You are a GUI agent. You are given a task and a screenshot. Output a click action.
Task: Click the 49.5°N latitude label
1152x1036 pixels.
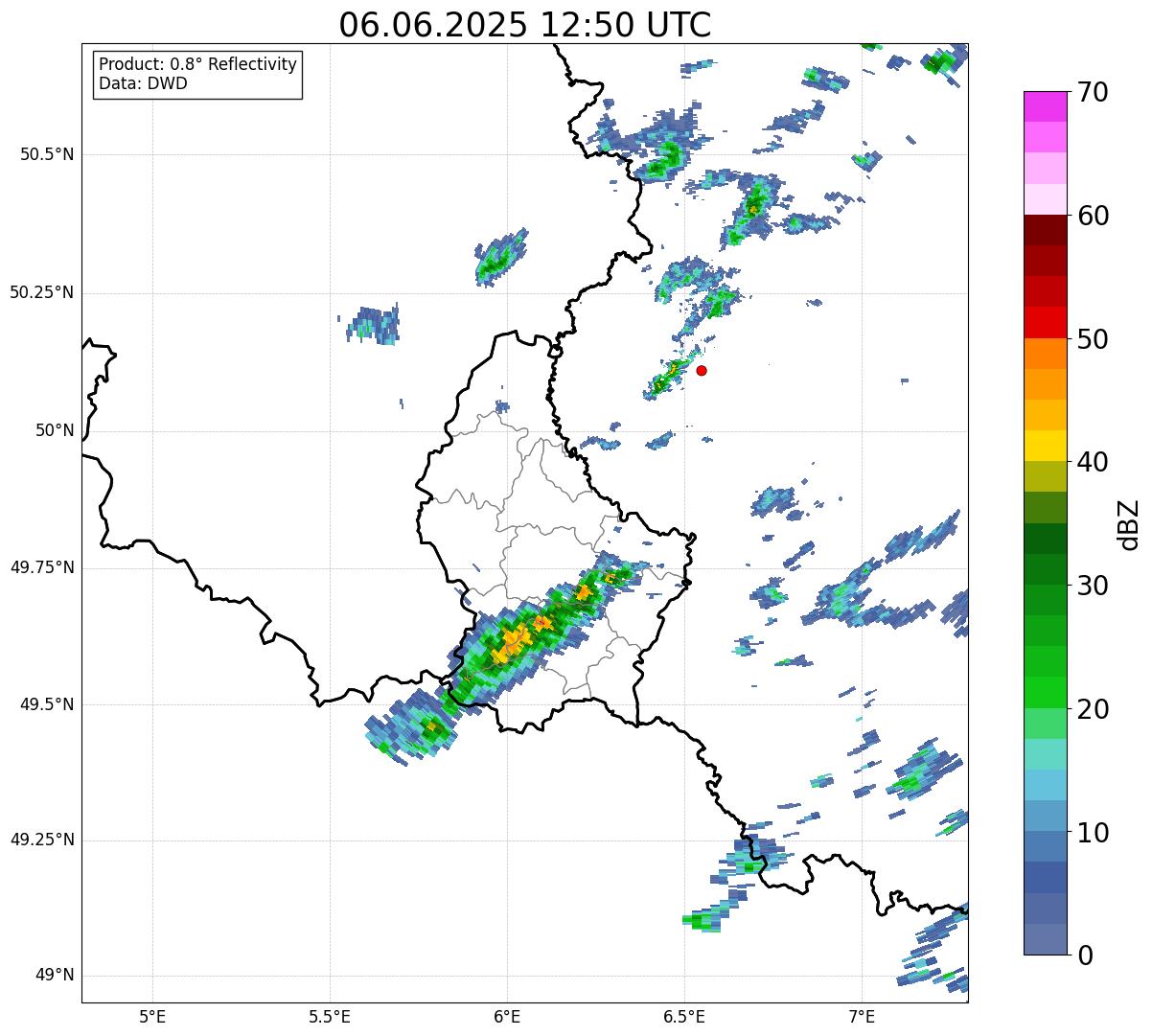47,704
